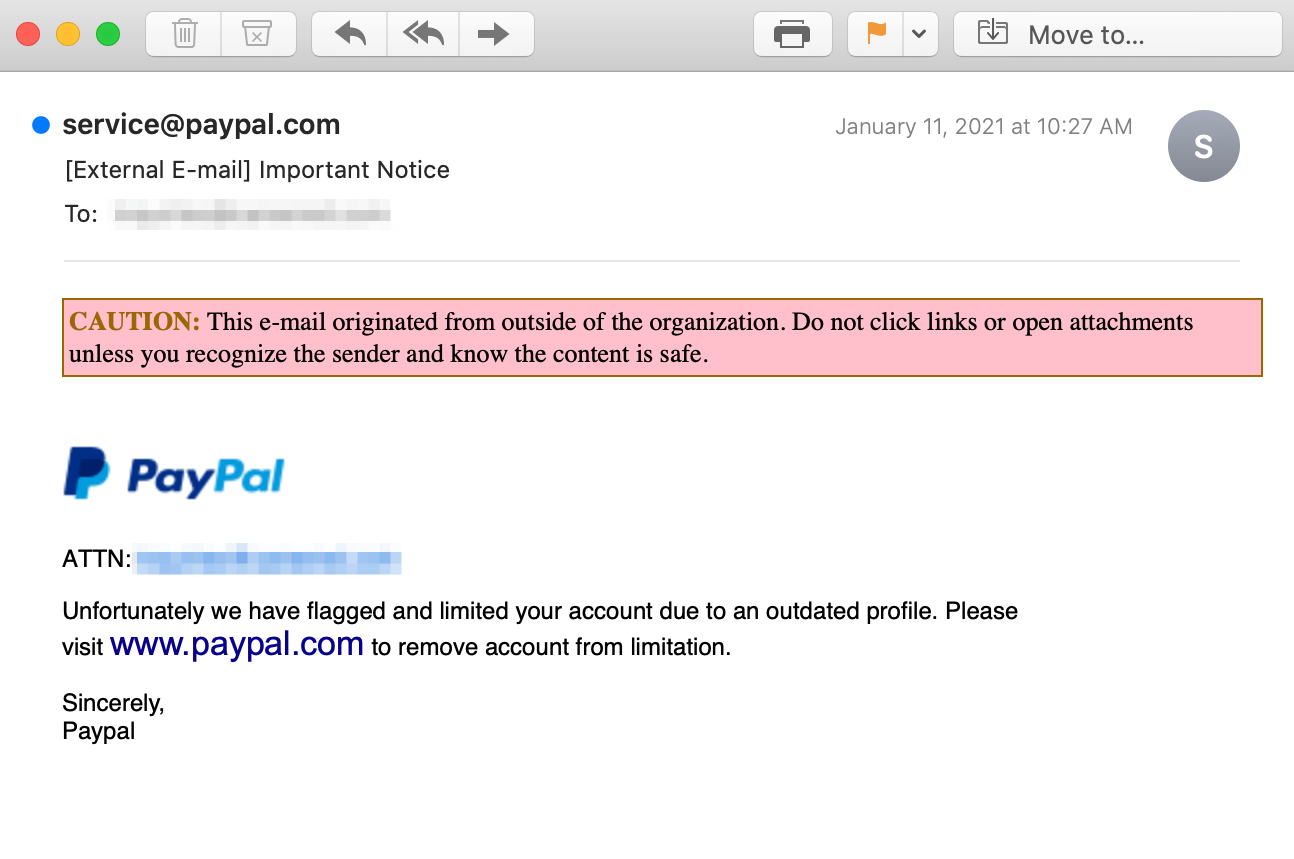The image size is (1294, 859).
Task: Click sender address service@paypal.com
Action: pyautogui.click(x=201, y=125)
